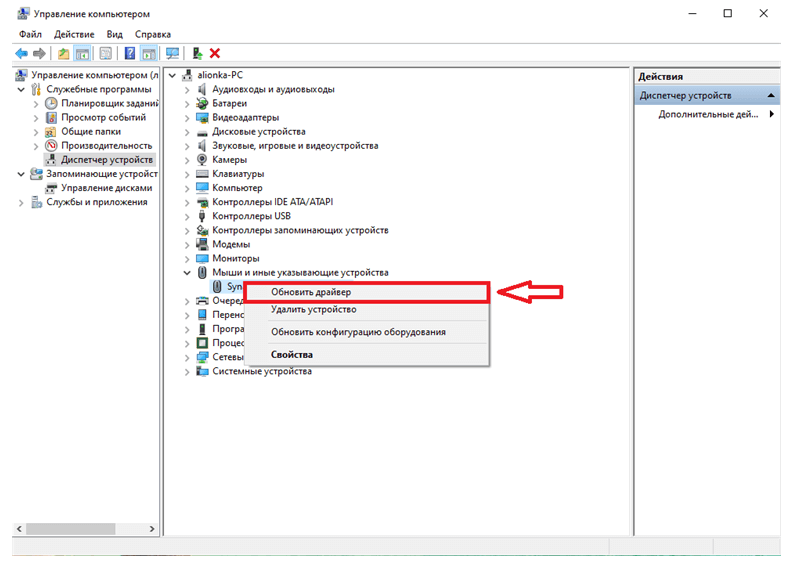Expand the Планировщик заданий node chevron

coord(36,104)
